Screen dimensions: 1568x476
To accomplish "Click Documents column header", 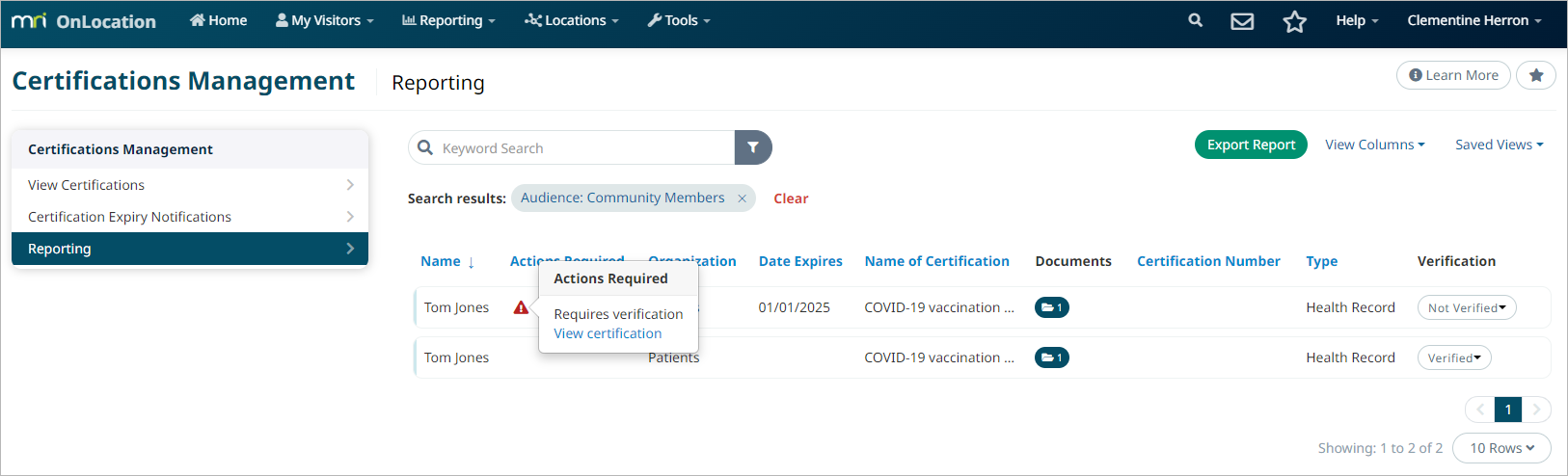I will (x=1073, y=261).
